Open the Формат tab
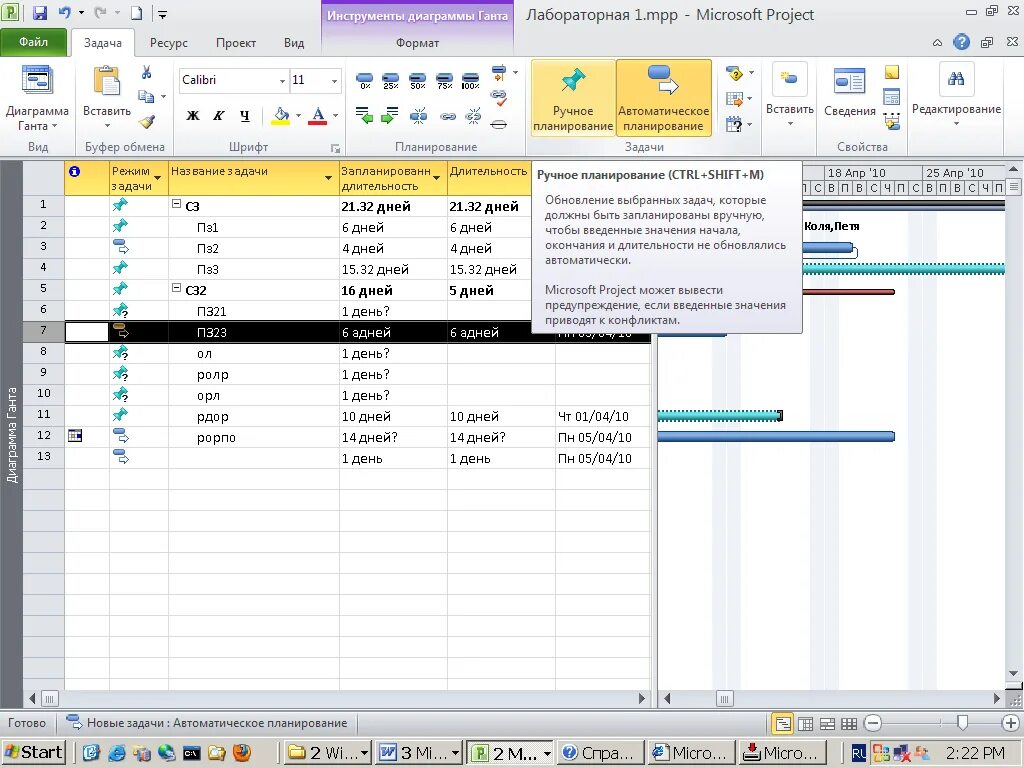The image size is (1024, 768). point(417,43)
